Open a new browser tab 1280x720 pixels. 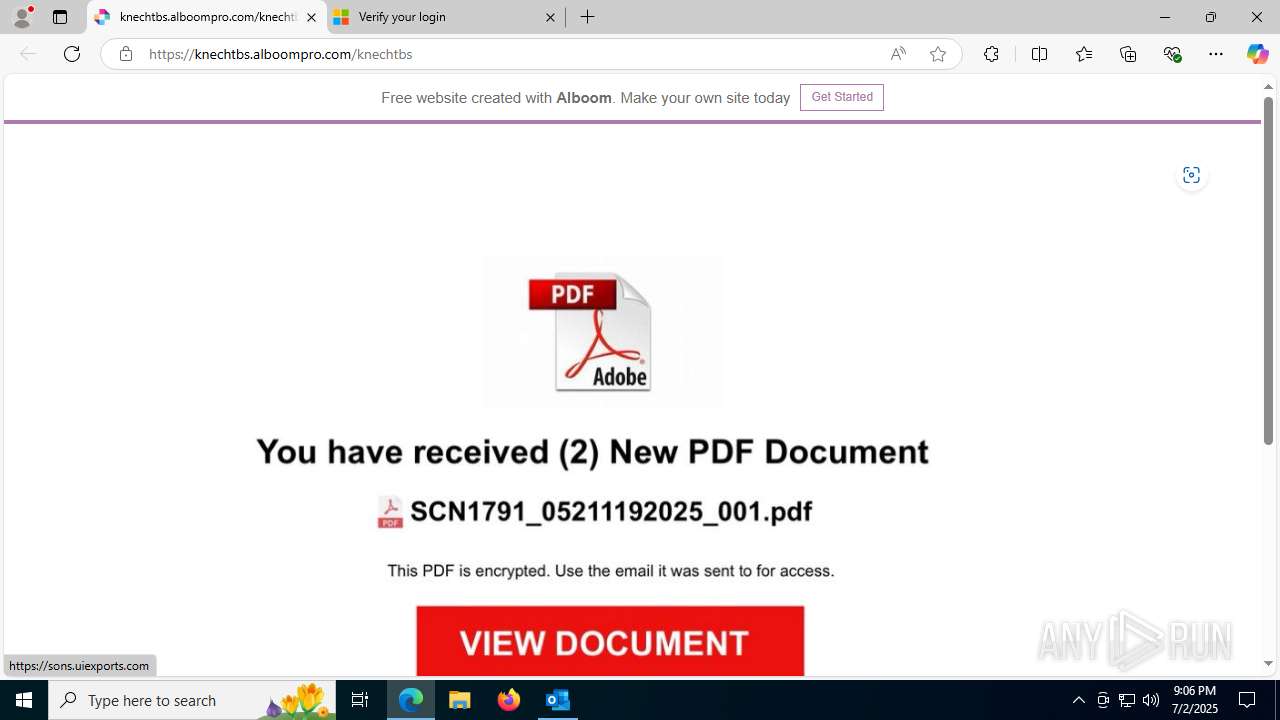588,17
